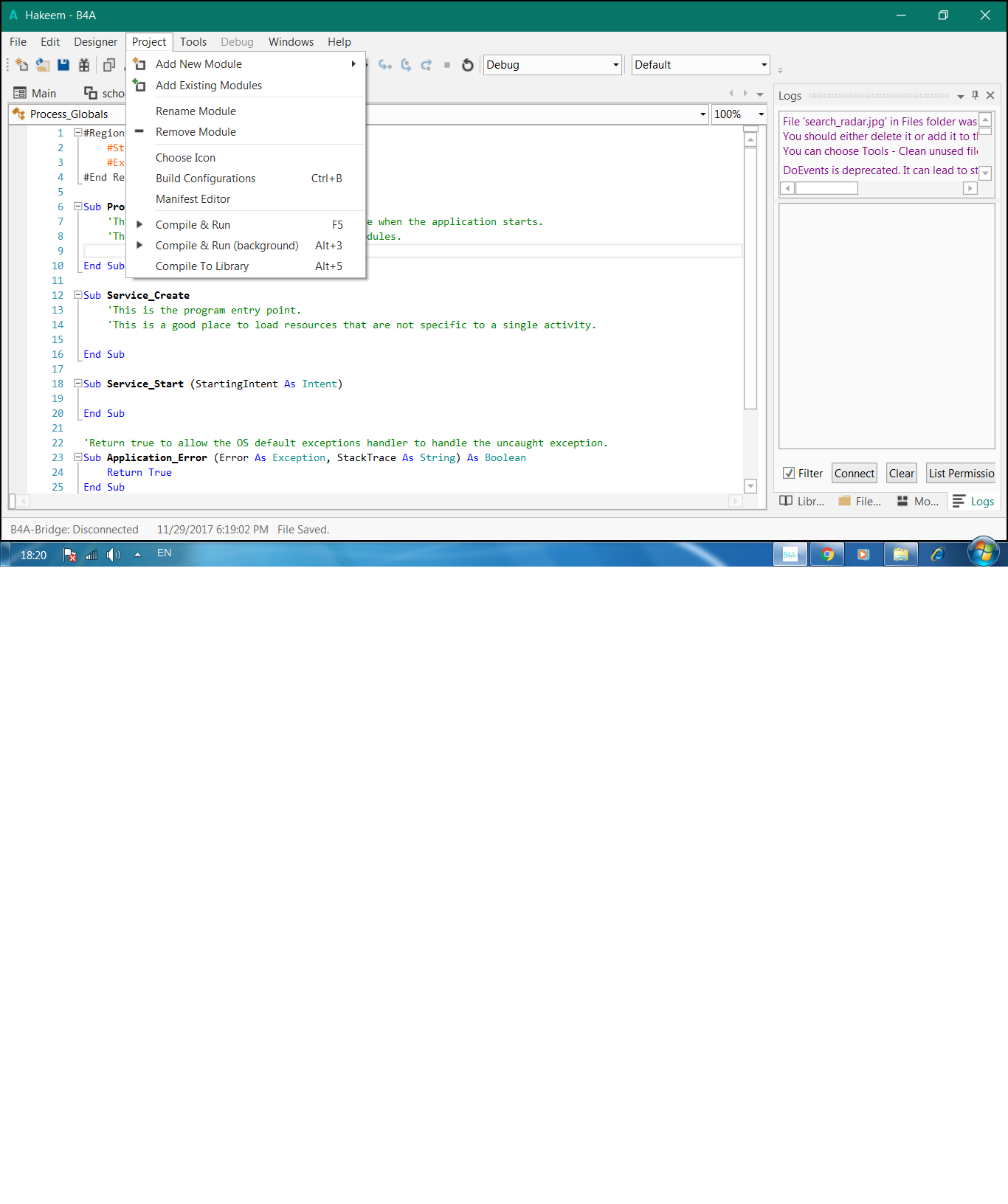The image size is (1008, 1204).
Task: Collapse Sub Service_Start on line 18
Action: coord(77,384)
